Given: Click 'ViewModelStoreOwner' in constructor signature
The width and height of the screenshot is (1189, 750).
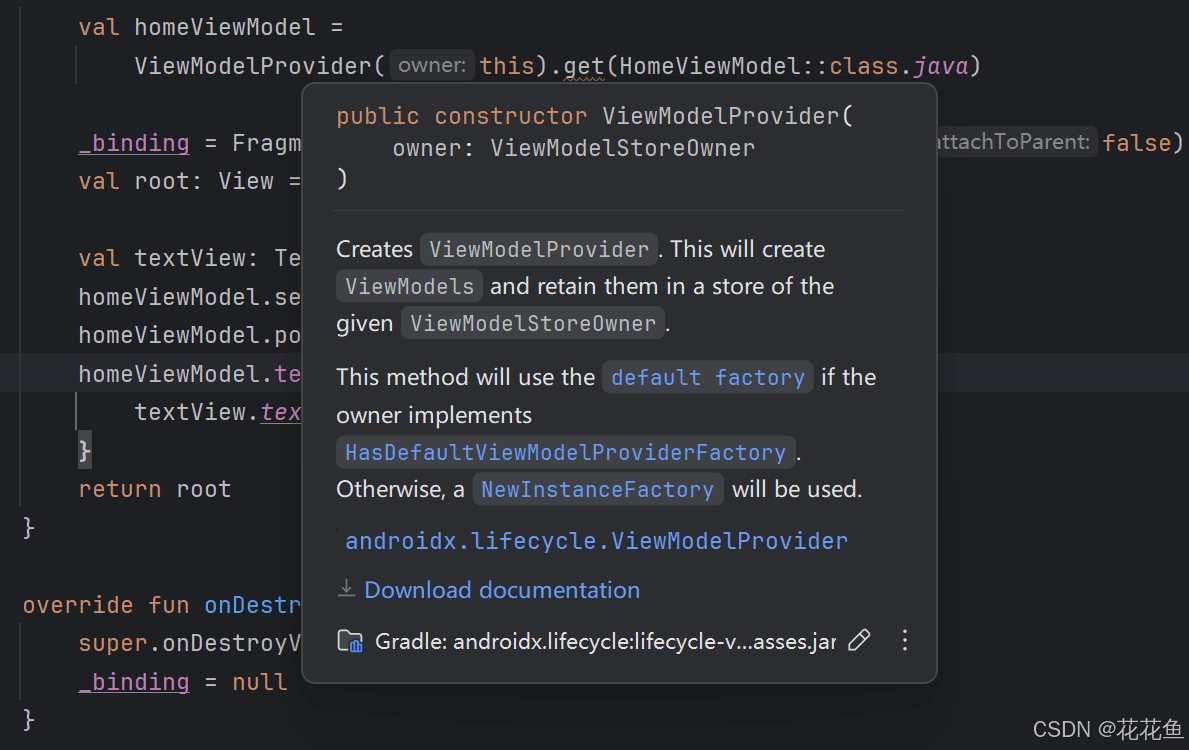Looking at the screenshot, I should (623, 148).
